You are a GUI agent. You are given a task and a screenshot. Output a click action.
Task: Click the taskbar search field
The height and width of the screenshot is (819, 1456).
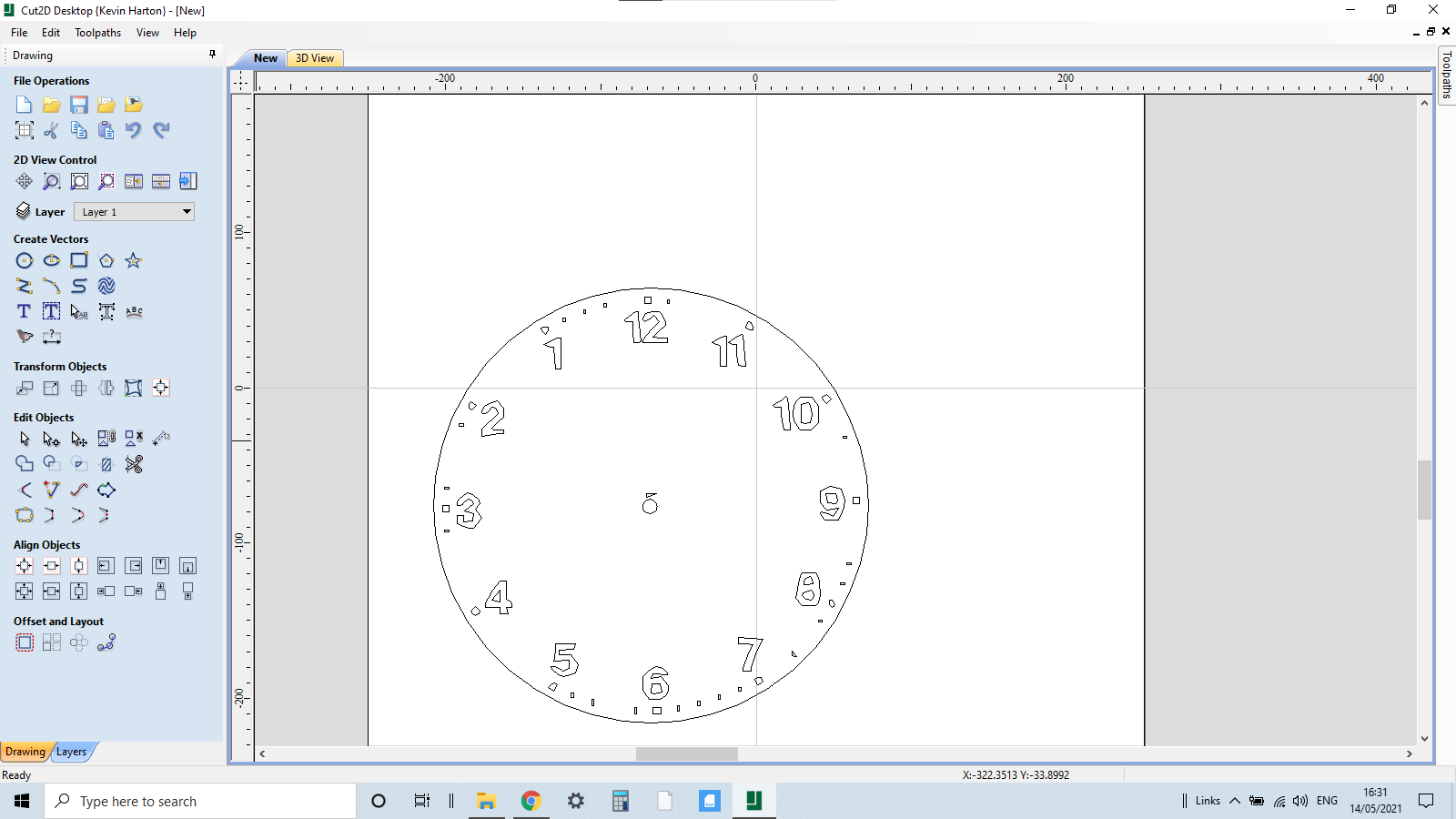[x=200, y=801]
